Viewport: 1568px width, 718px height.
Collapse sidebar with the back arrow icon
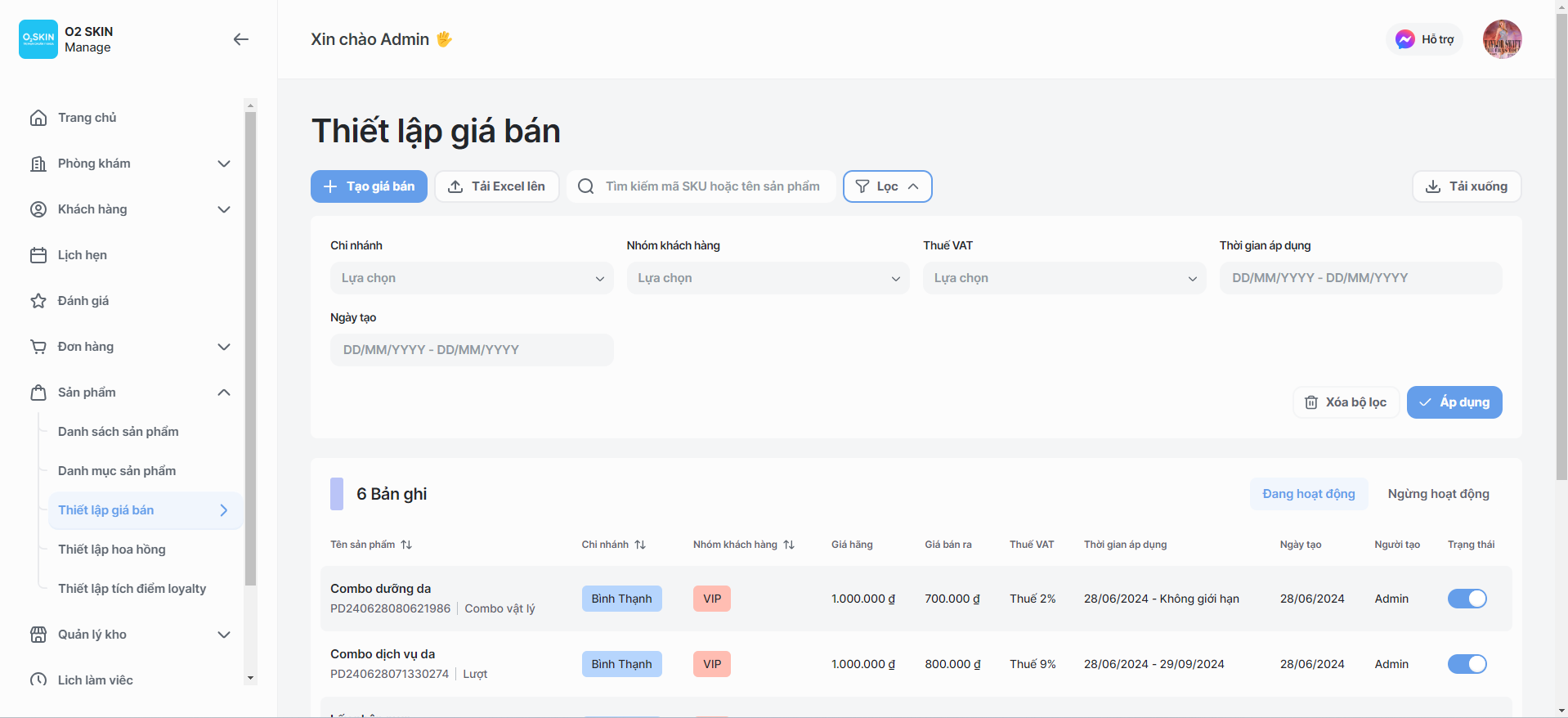pyautogui.click(x=240, y=39)
